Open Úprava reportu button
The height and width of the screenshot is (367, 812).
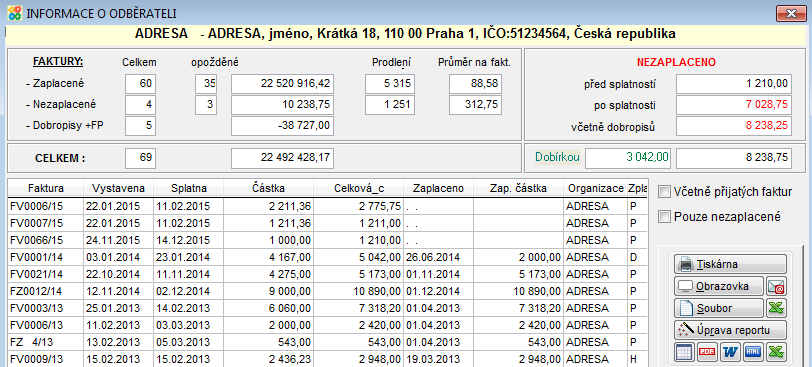click(730, 330)
